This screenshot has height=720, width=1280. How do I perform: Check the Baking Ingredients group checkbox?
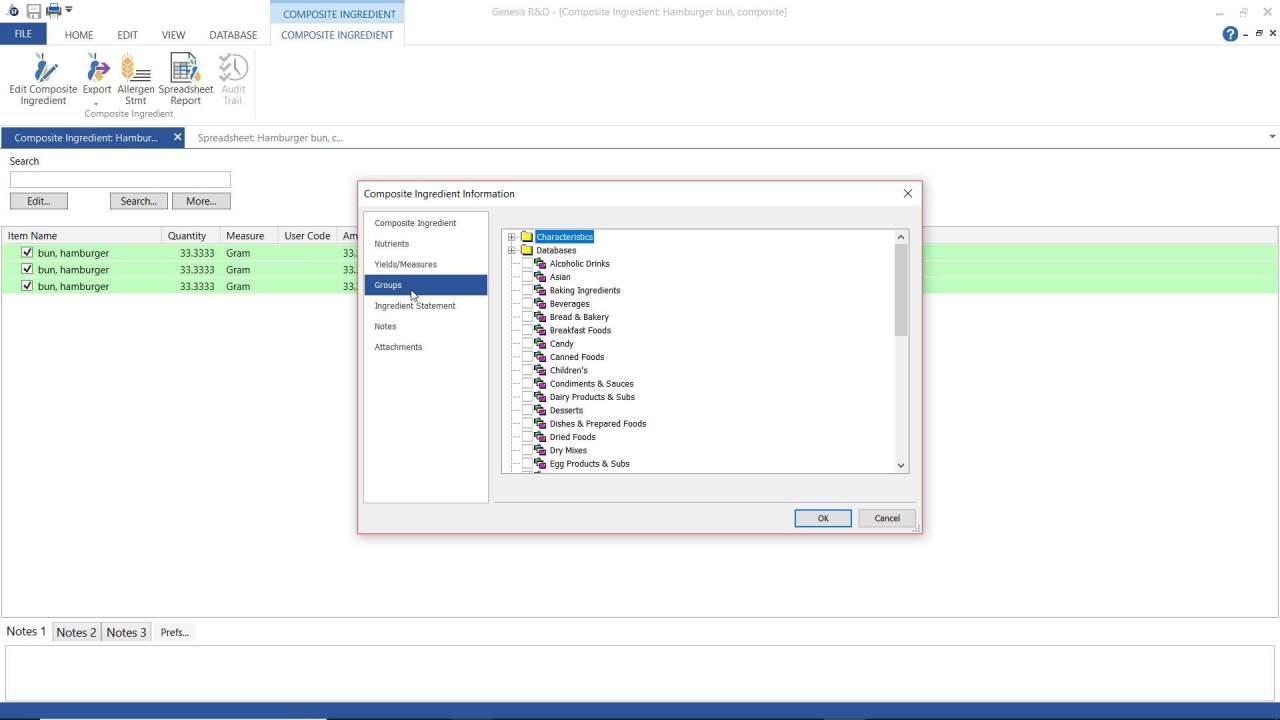click(x=528, y=290)
